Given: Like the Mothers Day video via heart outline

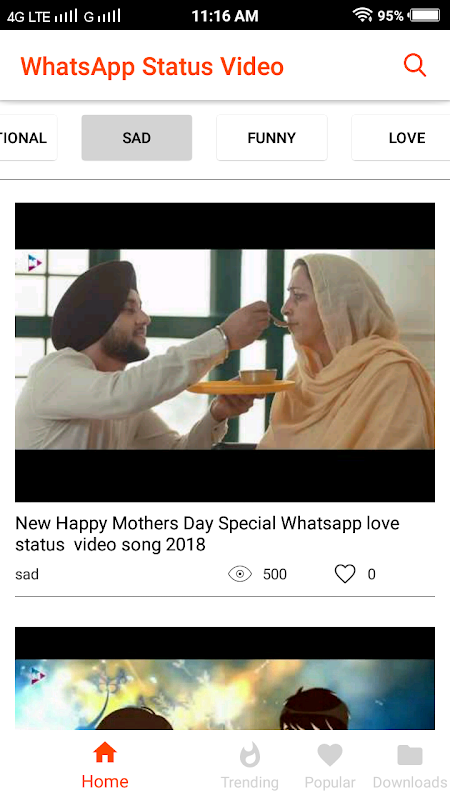Looking at the screenshot, I should [345, 574].
